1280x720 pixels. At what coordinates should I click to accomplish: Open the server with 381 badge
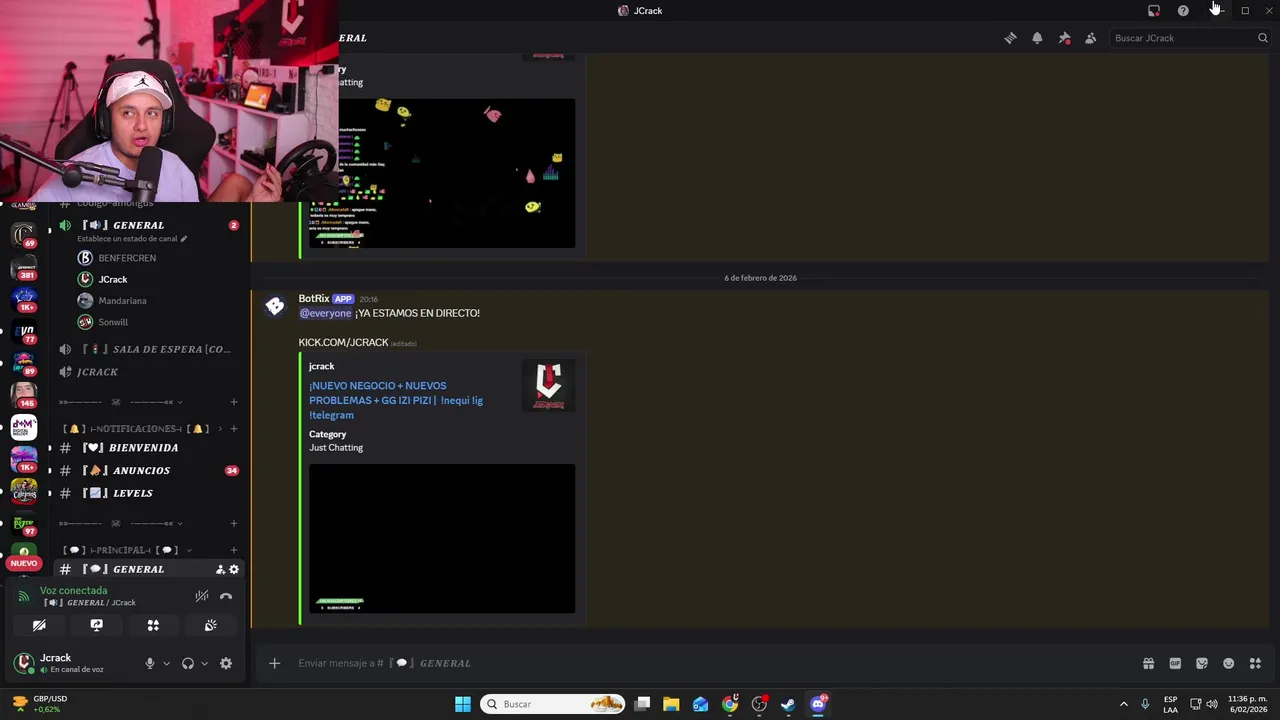click(24, 267)
